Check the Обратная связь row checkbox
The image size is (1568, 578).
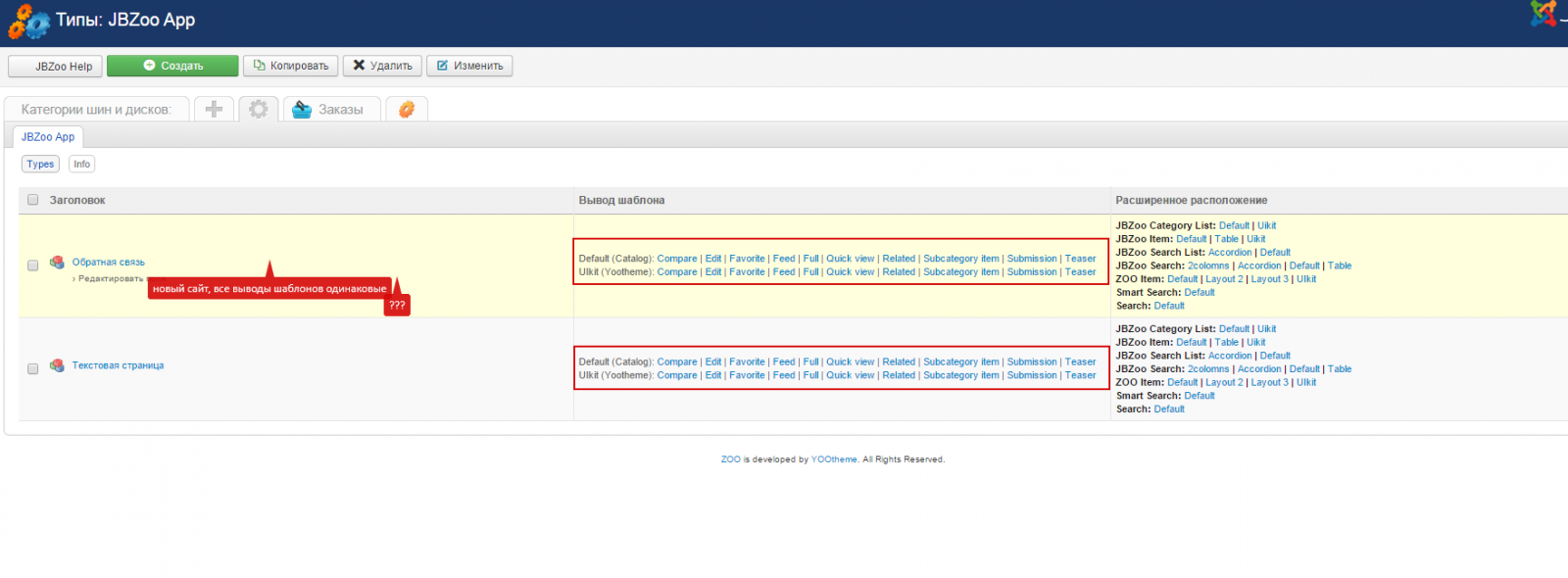tap(32, 265)
